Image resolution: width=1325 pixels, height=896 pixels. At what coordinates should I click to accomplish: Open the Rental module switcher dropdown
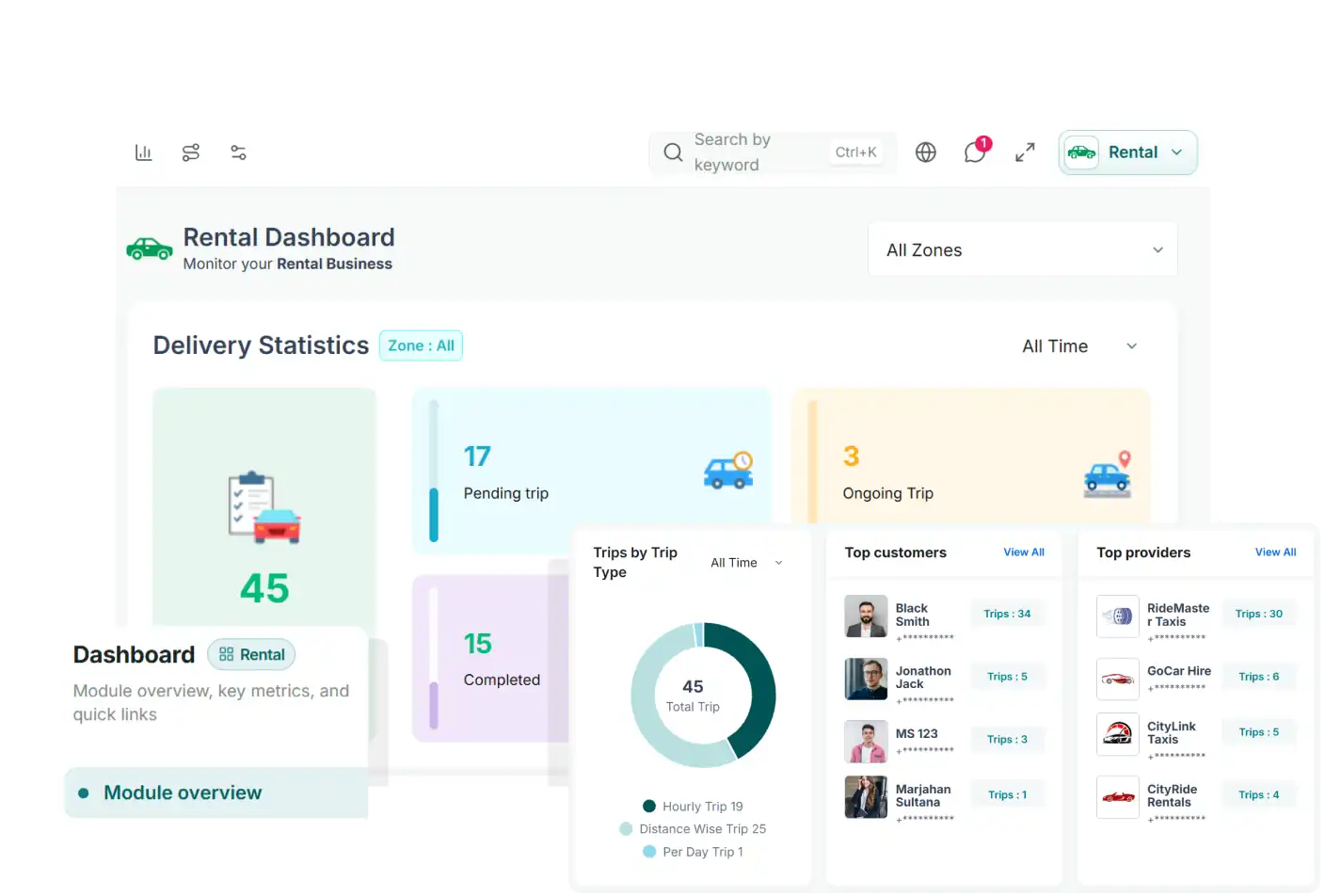1127,152
